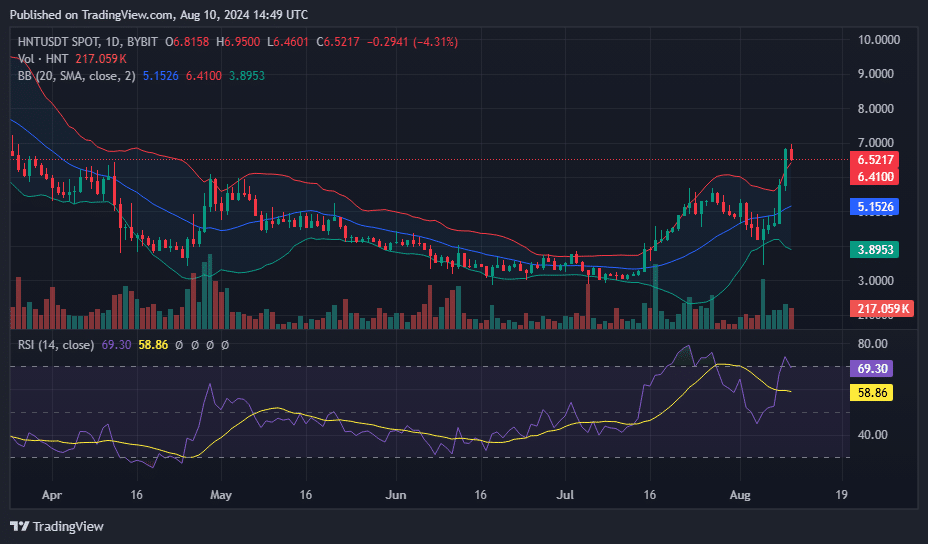The height and width of the screenshot is (544, 928).
Task: Click the blue BB basis value 5.1526 in legend
Action: pyautogui.click(x=160, y=76)
